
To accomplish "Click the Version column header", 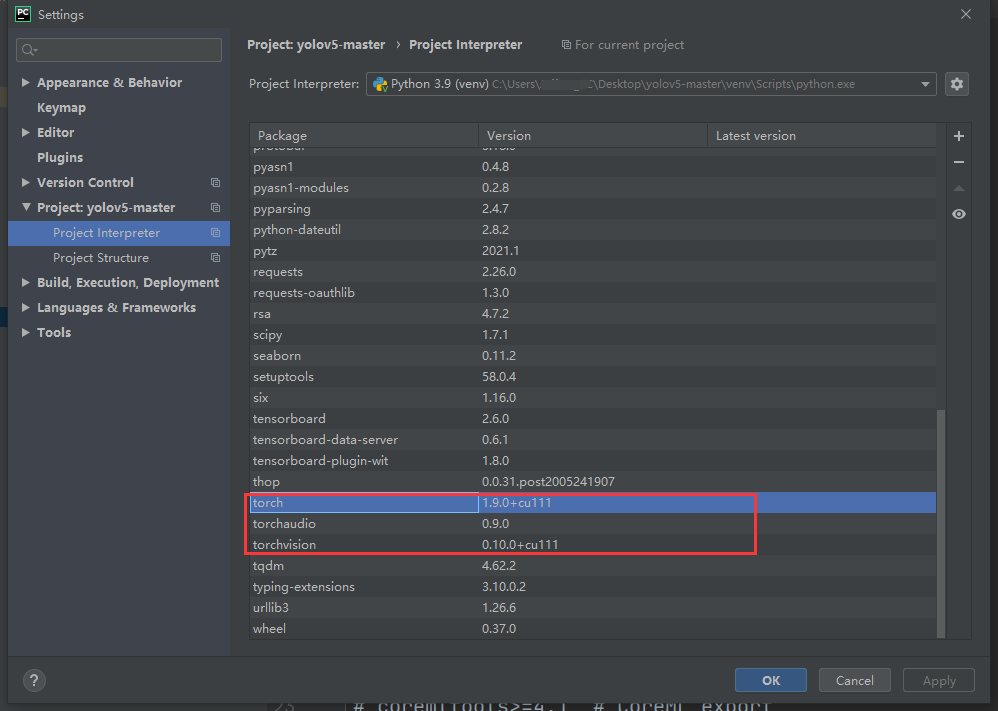I will point(593,136).
